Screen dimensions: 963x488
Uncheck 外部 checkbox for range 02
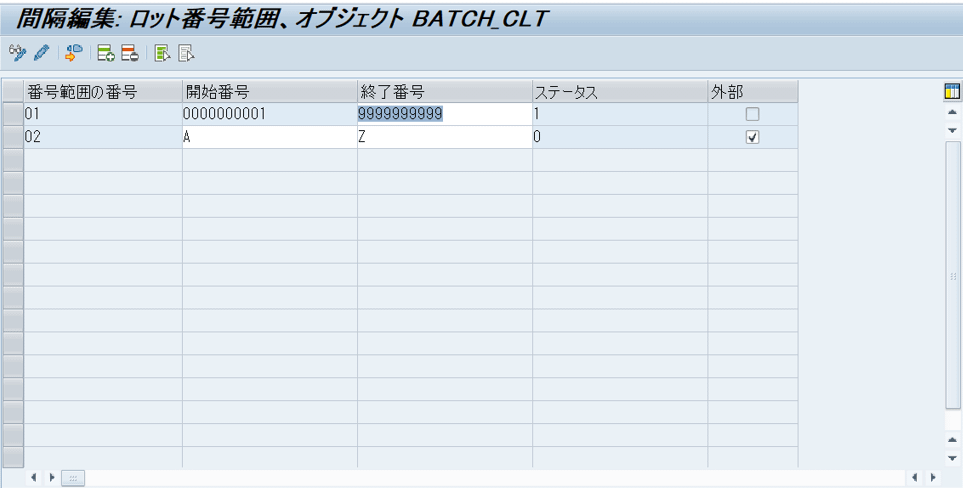pos(752,138)
